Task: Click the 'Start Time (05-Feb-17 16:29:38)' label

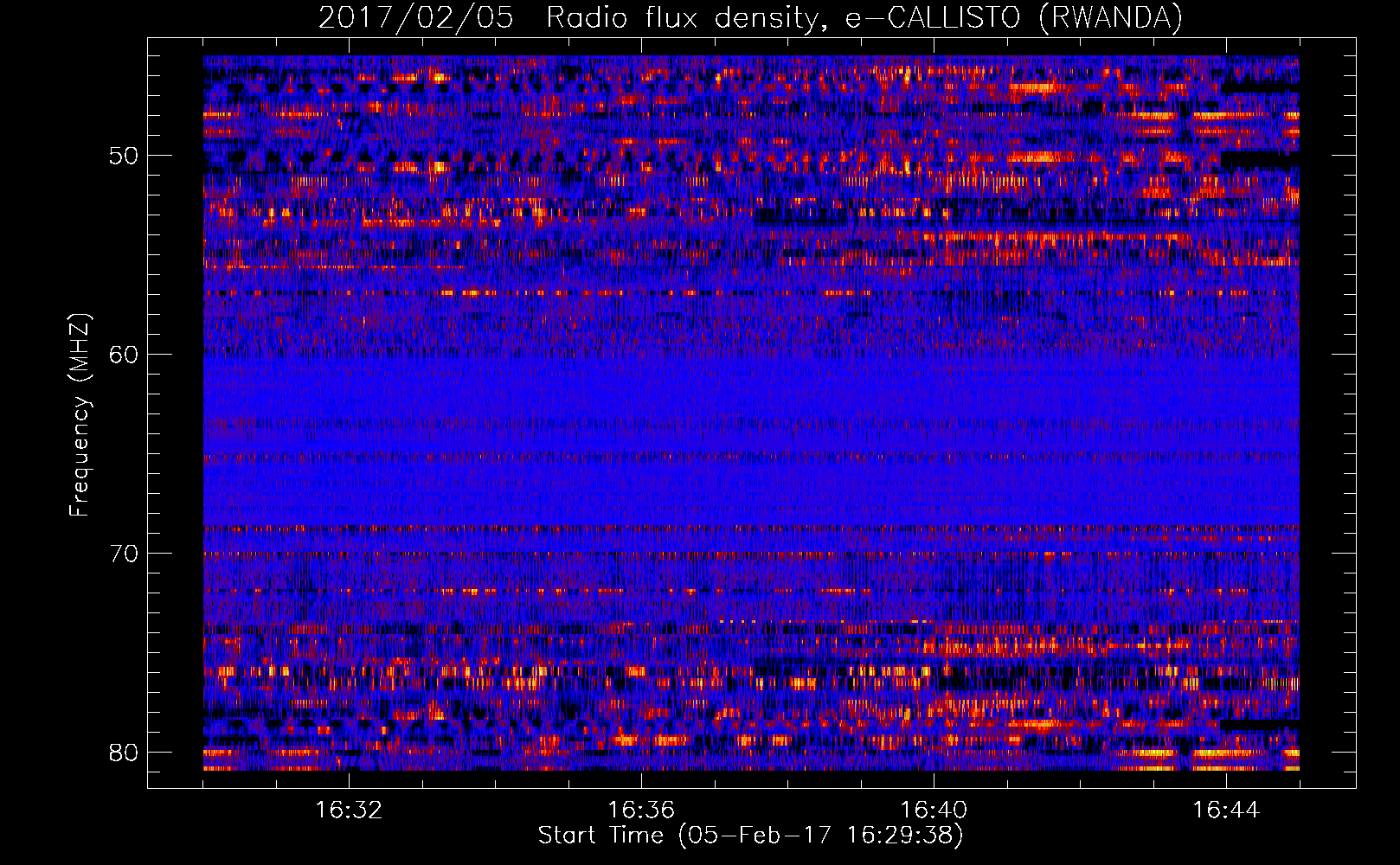Action: click(x=750, y=836)
